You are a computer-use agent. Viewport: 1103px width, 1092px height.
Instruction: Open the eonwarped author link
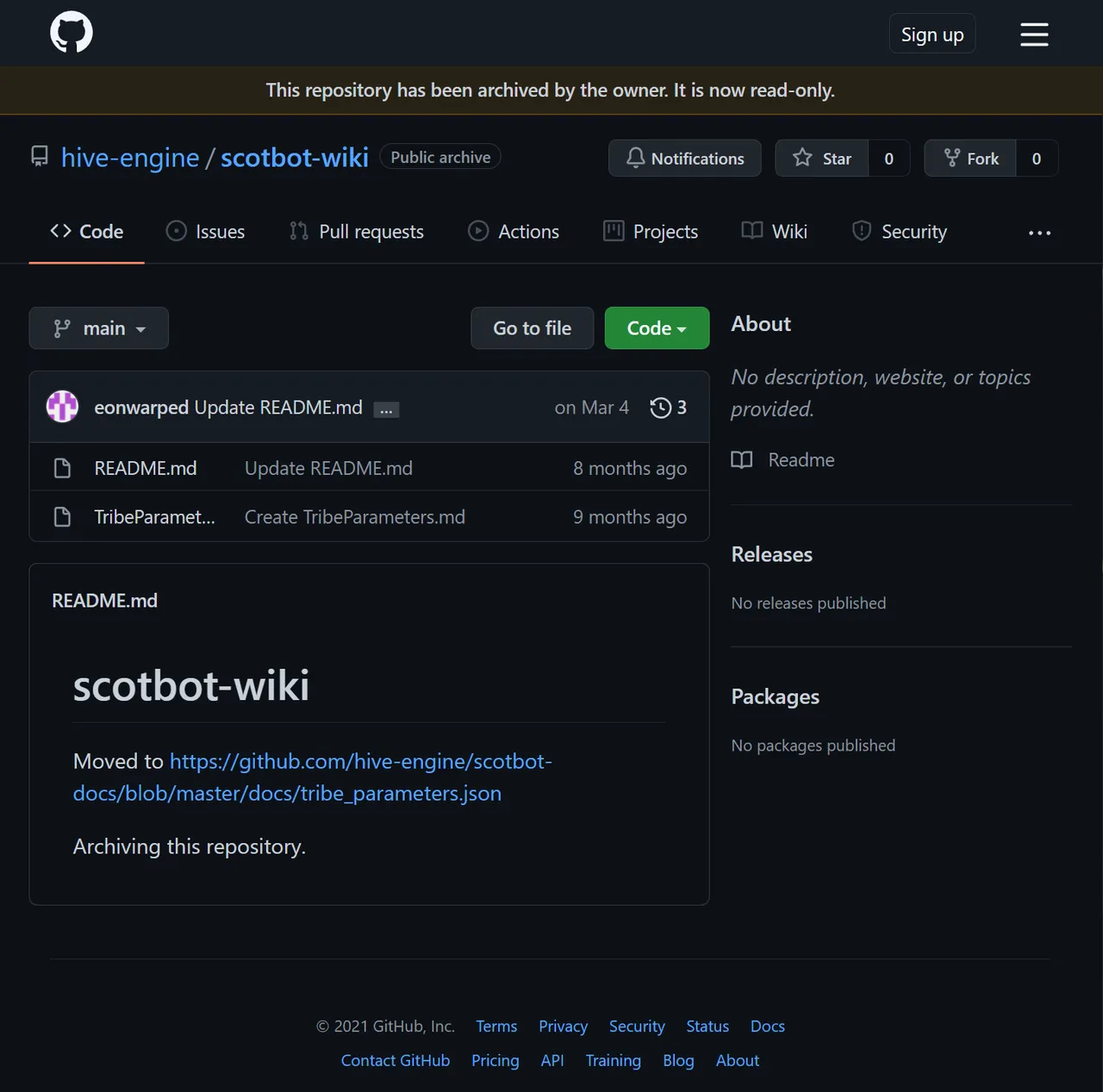pyautogui.click(x=141, y=408)
